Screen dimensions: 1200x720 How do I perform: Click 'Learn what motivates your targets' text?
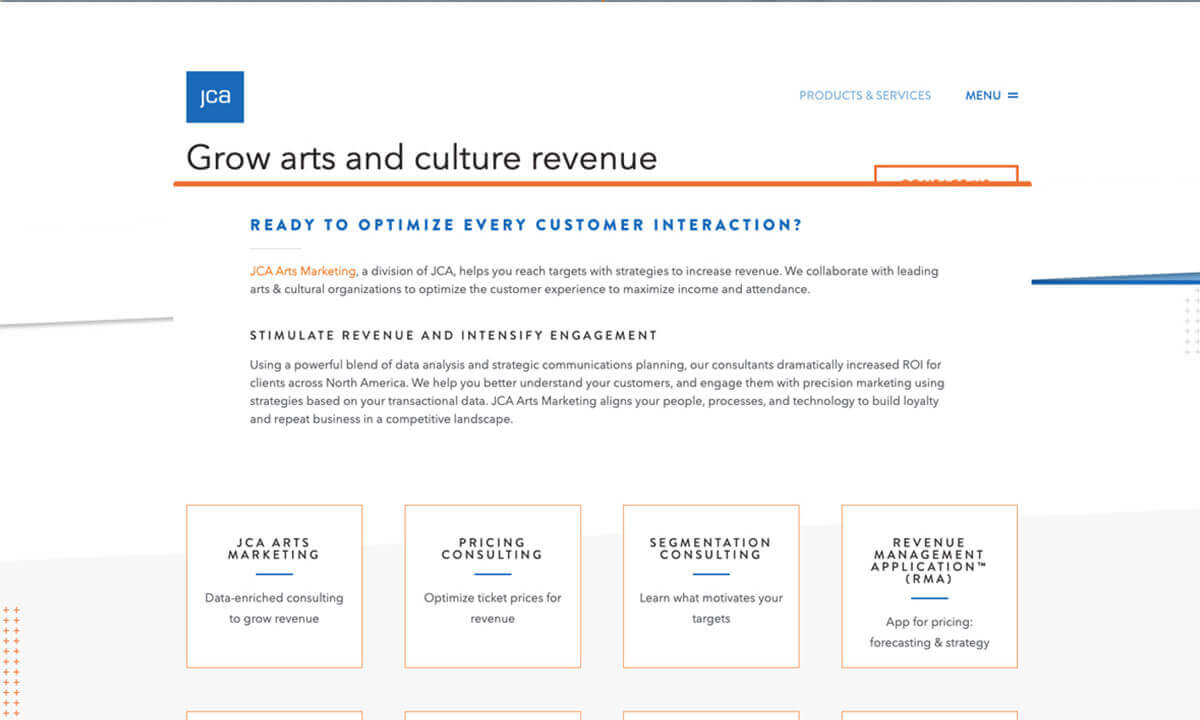tap(711, 608)
